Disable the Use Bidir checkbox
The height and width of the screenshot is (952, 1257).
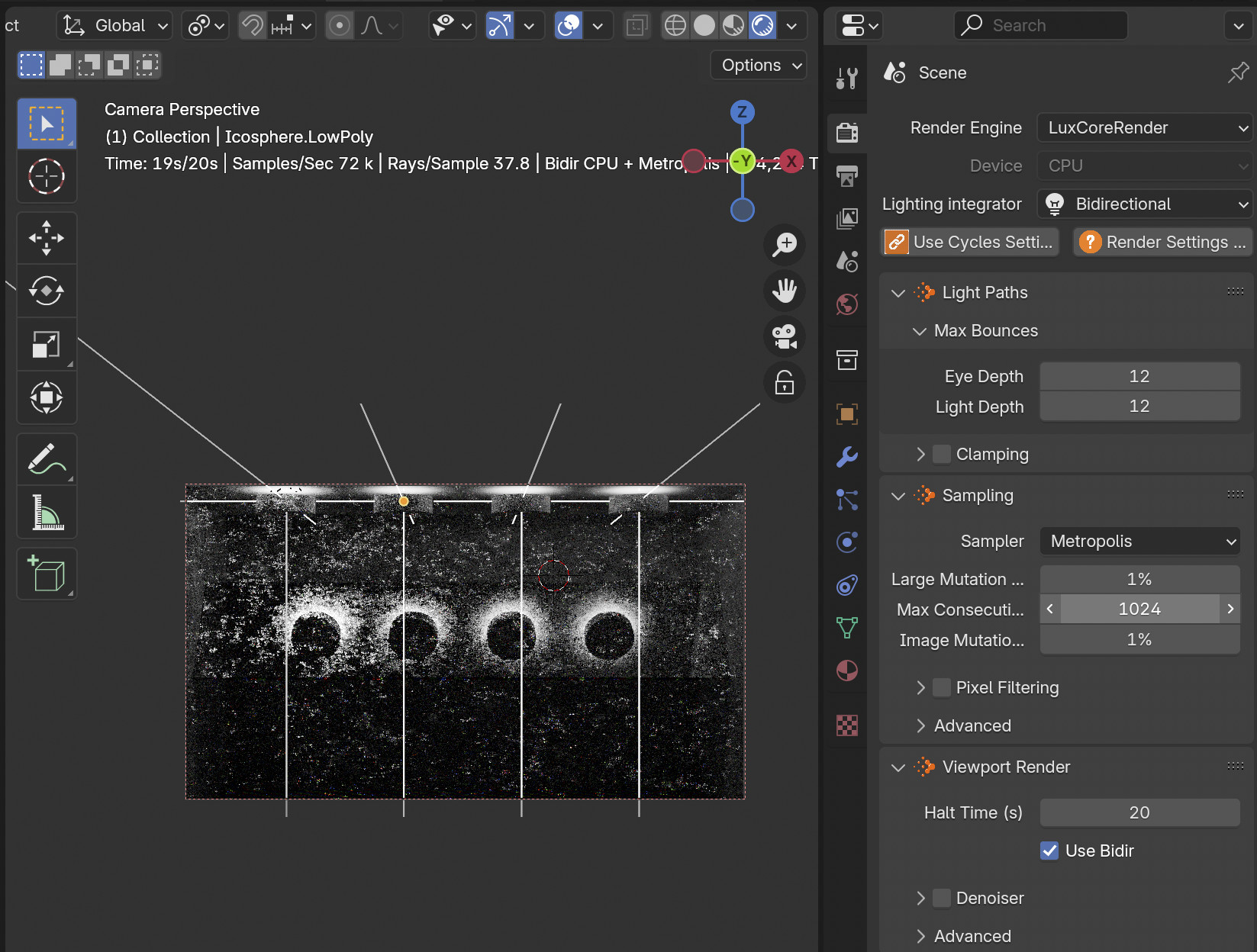click(x=1049, y=851)
